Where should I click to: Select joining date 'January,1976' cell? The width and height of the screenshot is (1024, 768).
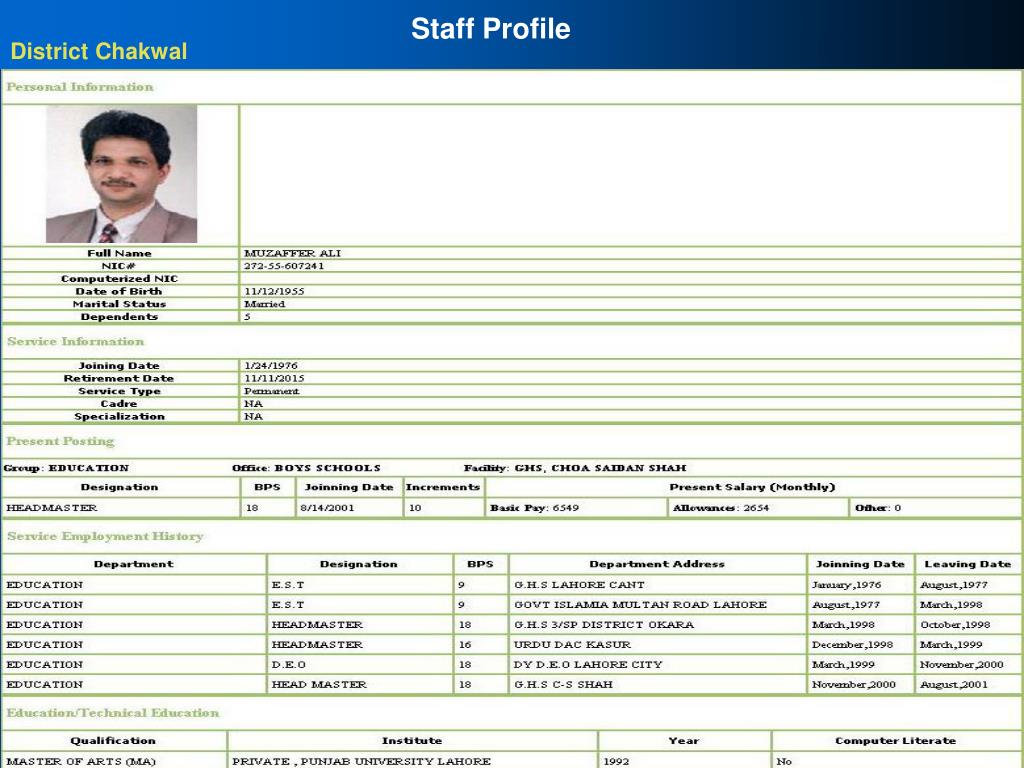(x=861, y=585)
